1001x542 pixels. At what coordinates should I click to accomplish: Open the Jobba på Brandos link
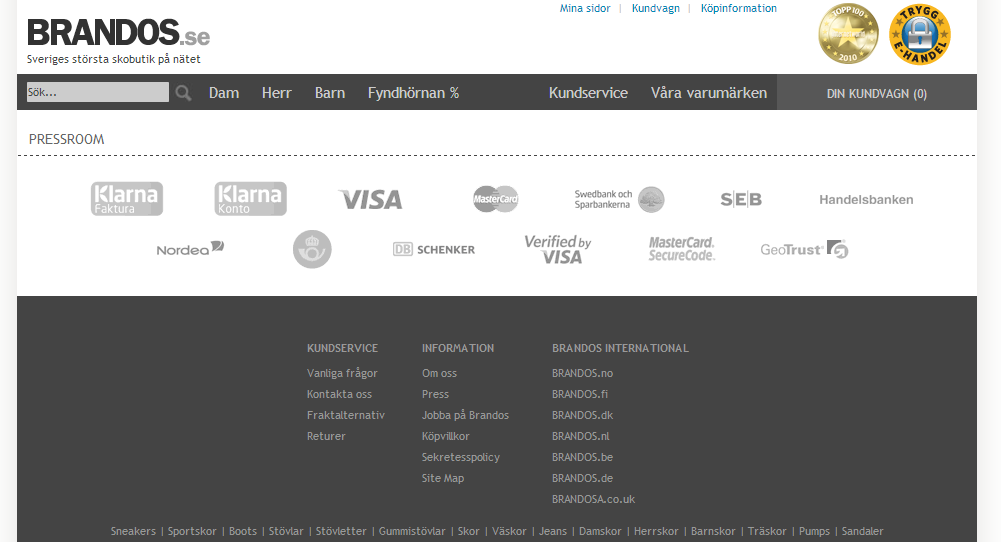click(465, 416)
